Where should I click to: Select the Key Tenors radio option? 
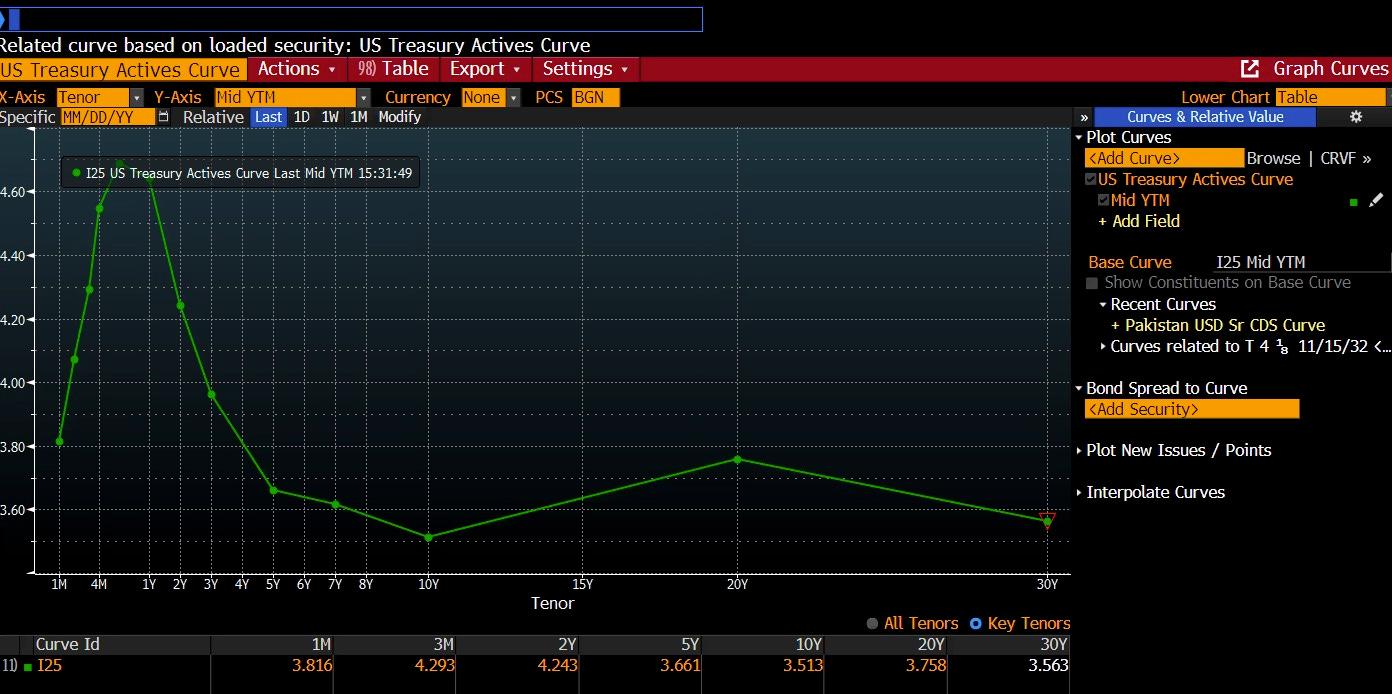(976, 623)
